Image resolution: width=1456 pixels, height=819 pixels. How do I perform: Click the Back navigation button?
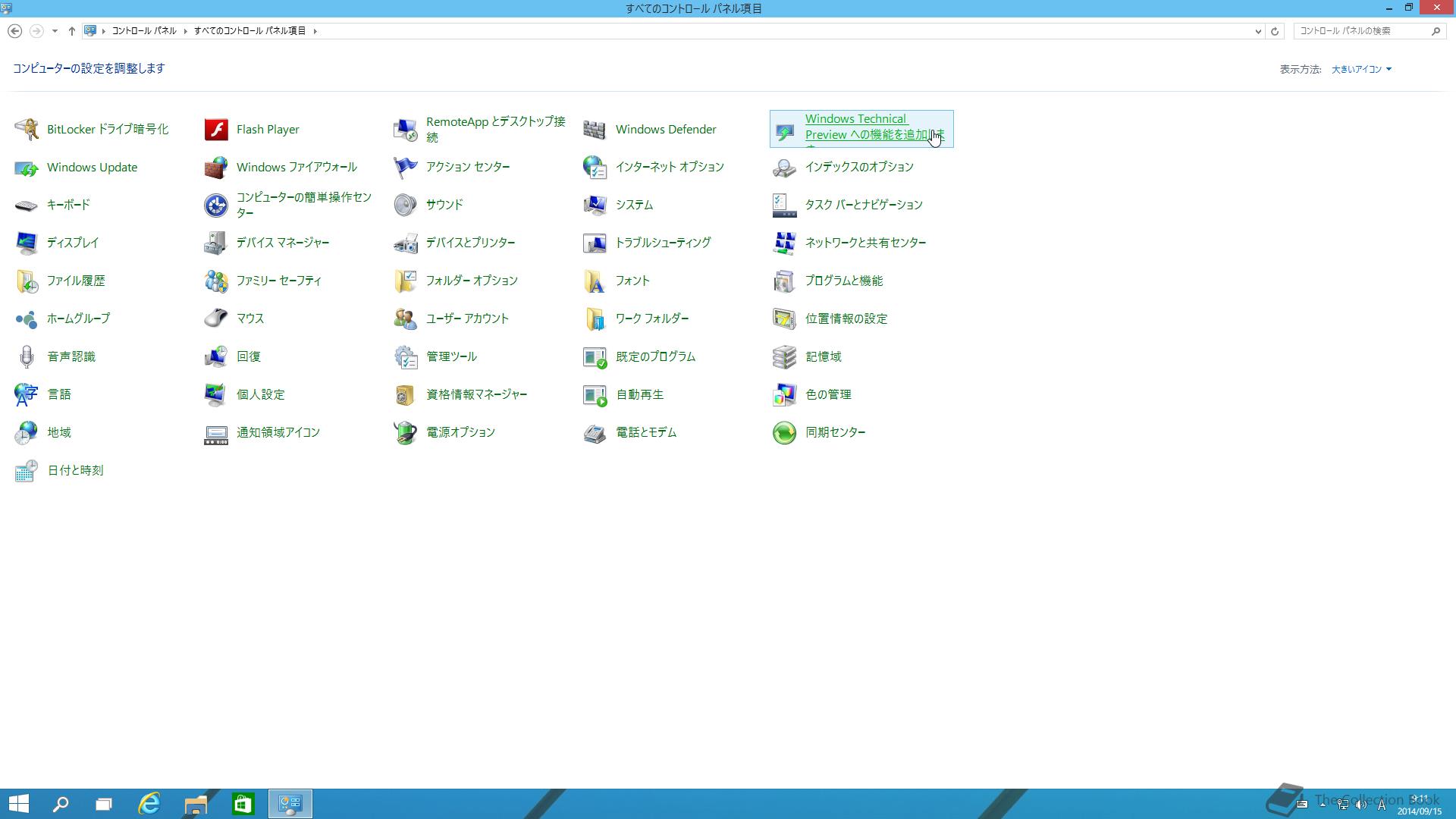pyautogui.click(x=14, y=31)
